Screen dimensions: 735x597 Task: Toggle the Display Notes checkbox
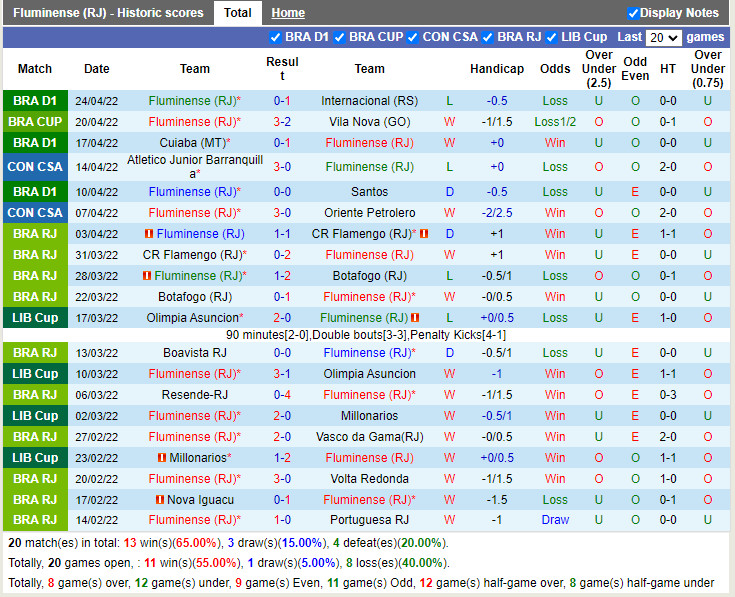point(633,13)
